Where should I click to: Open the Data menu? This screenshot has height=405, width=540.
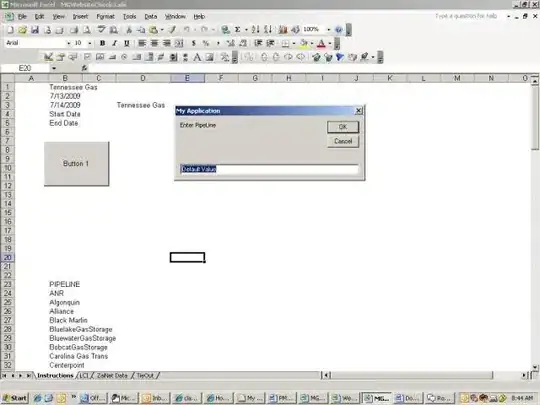[150, 17]
